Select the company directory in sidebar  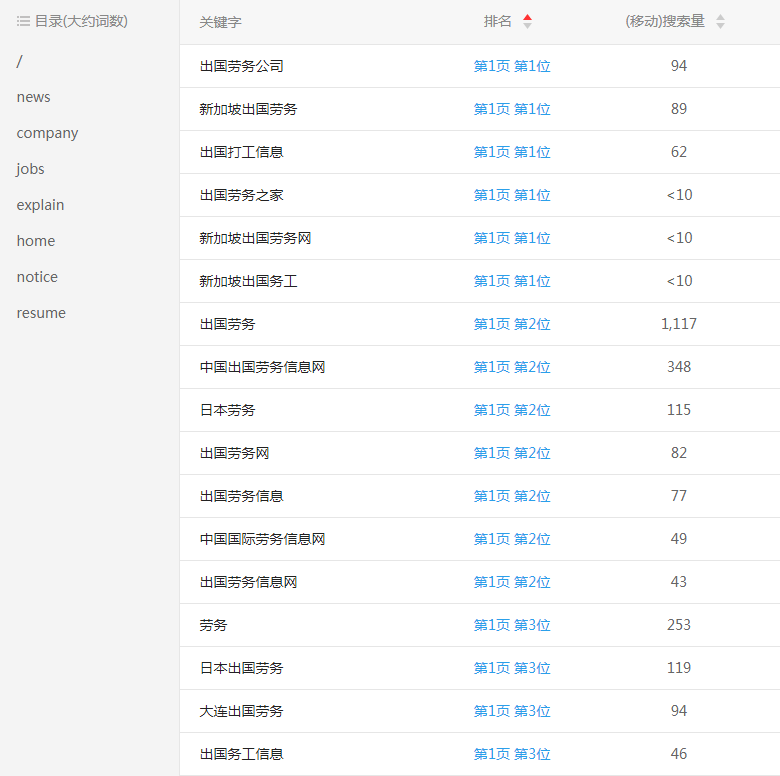pos(47,133)
